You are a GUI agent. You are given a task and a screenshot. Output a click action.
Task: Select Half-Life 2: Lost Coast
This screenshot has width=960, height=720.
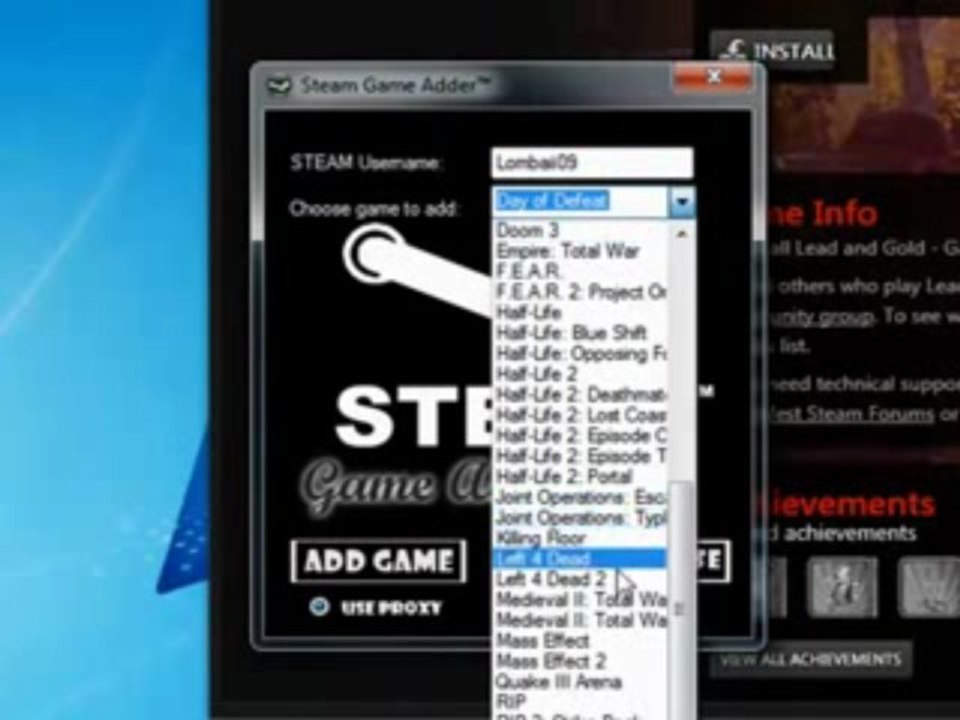pos(580,415)
